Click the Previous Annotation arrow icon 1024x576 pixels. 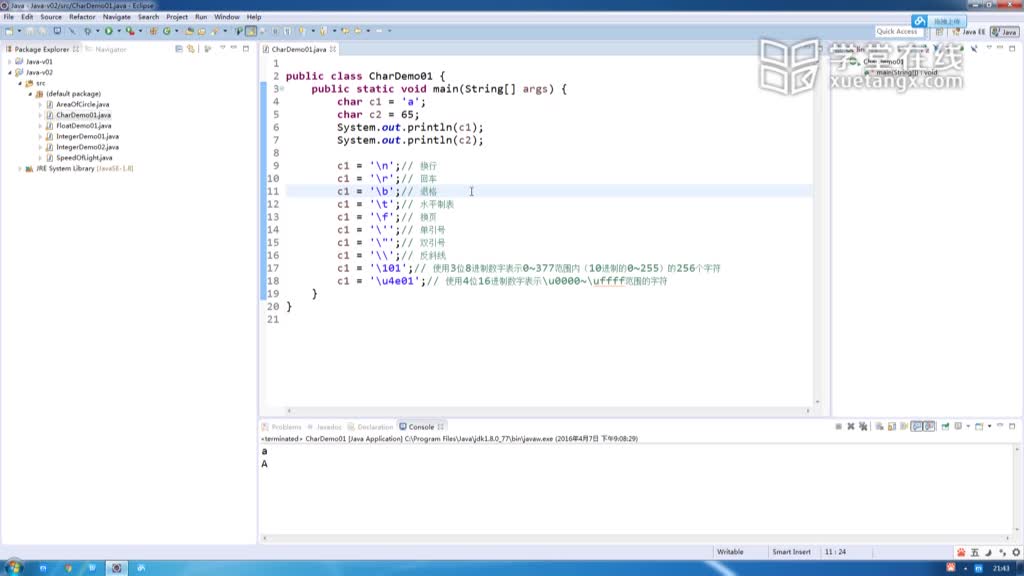(x=323, y=31)
